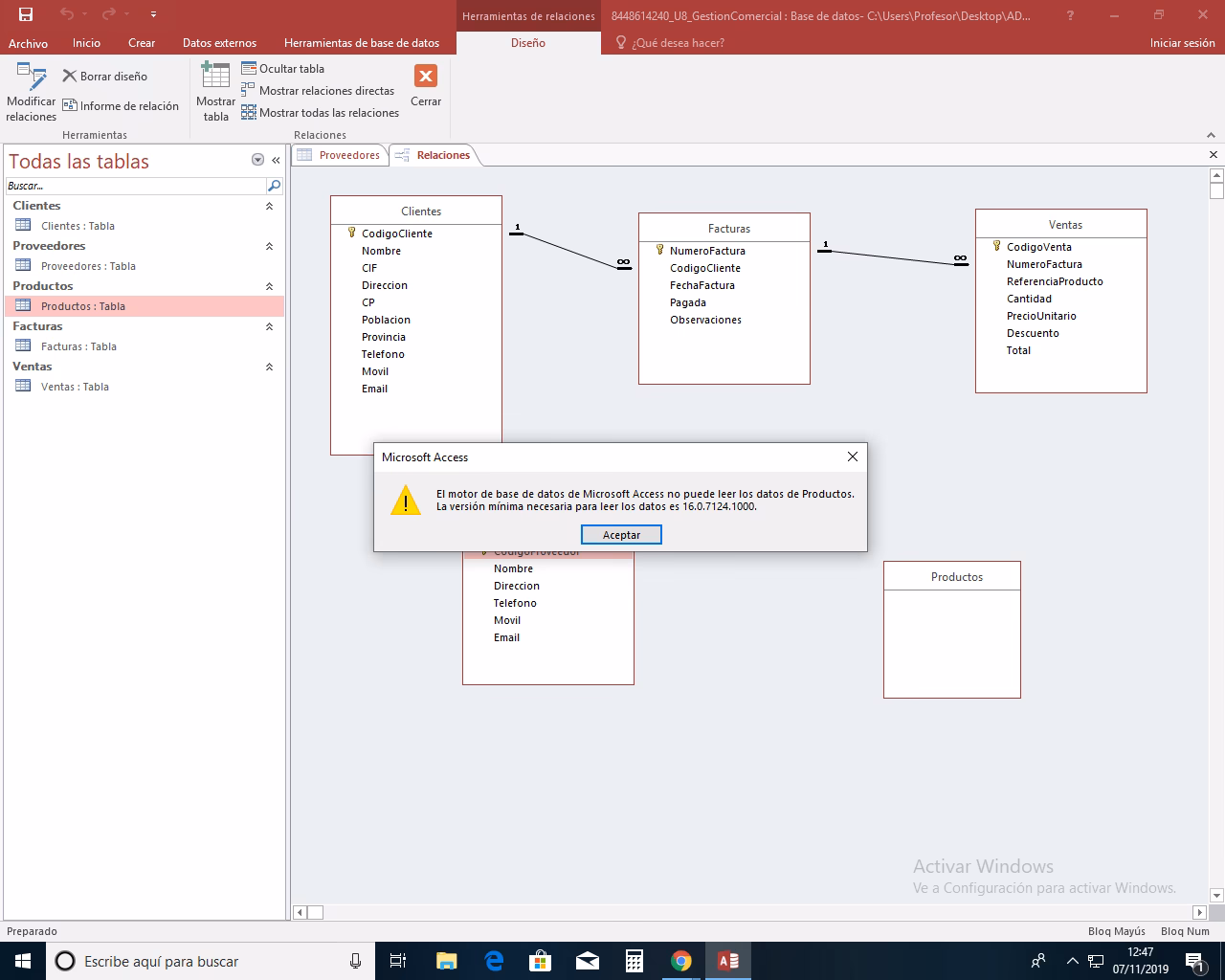Click the warning icon in dialog
Screen dimensions: 1225x980
(406, 501)
